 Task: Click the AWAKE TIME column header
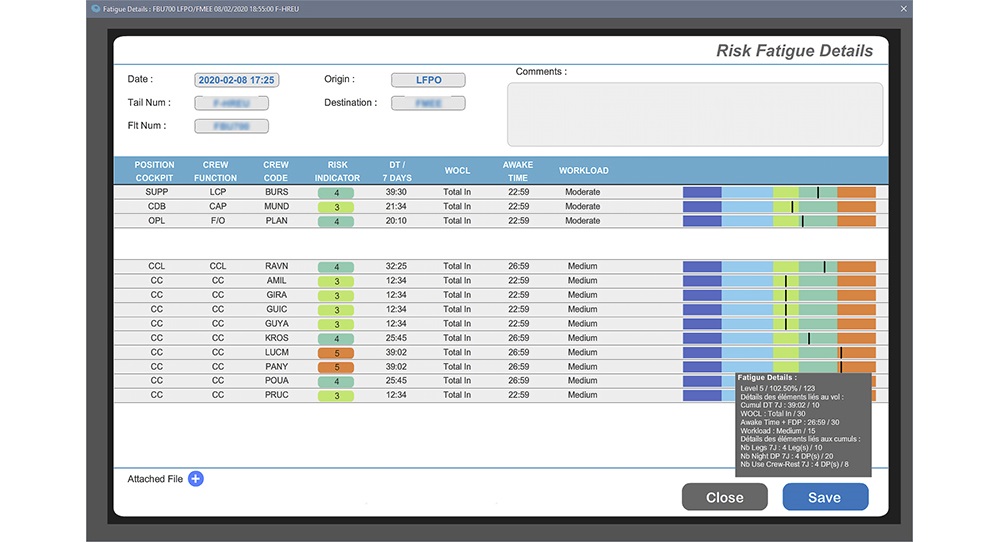[x=518, y=171]
